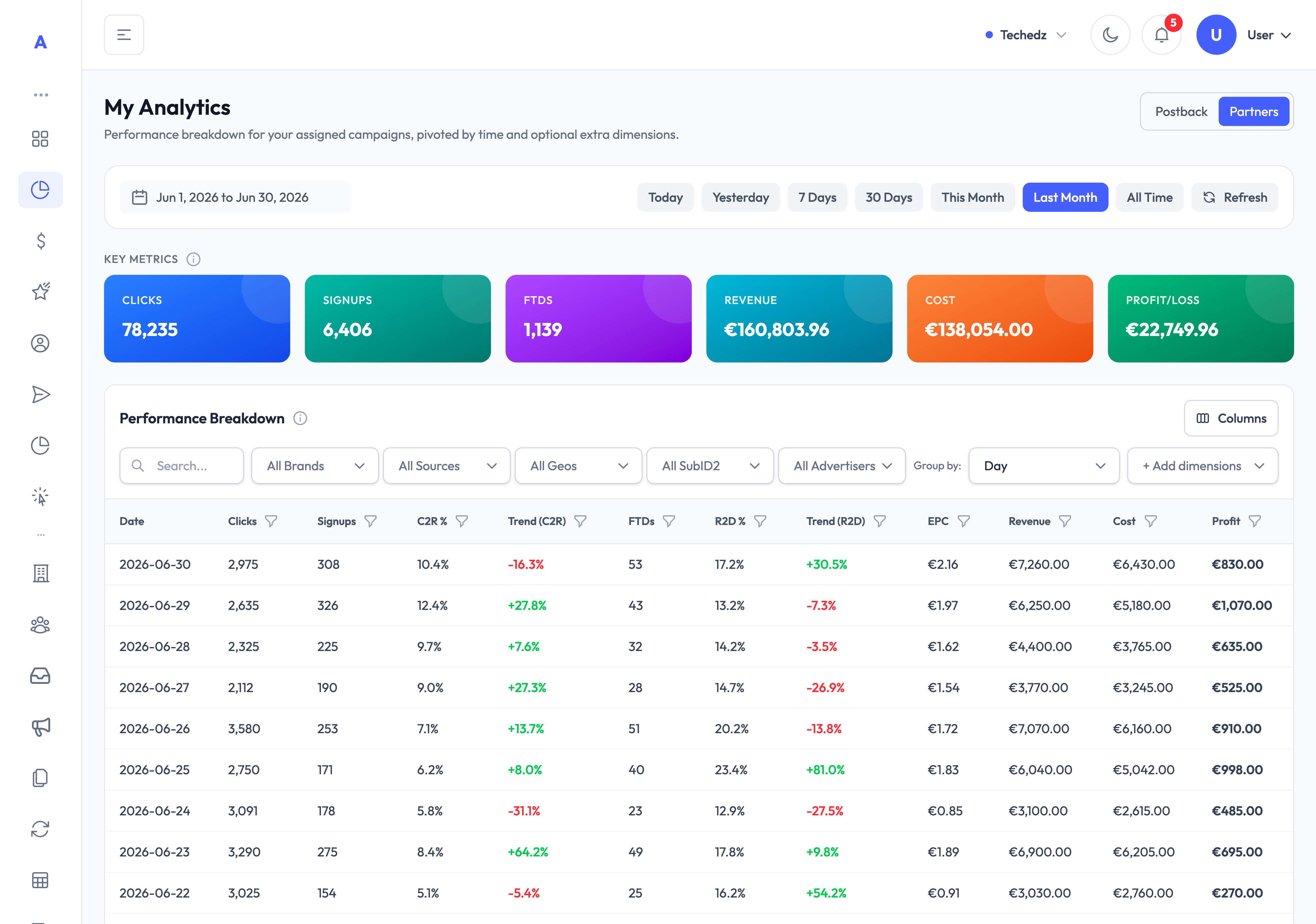This screenshot has height=924, width=1316.
Task: Click the €1,070.00 profit value
Action: (1241, 606)
